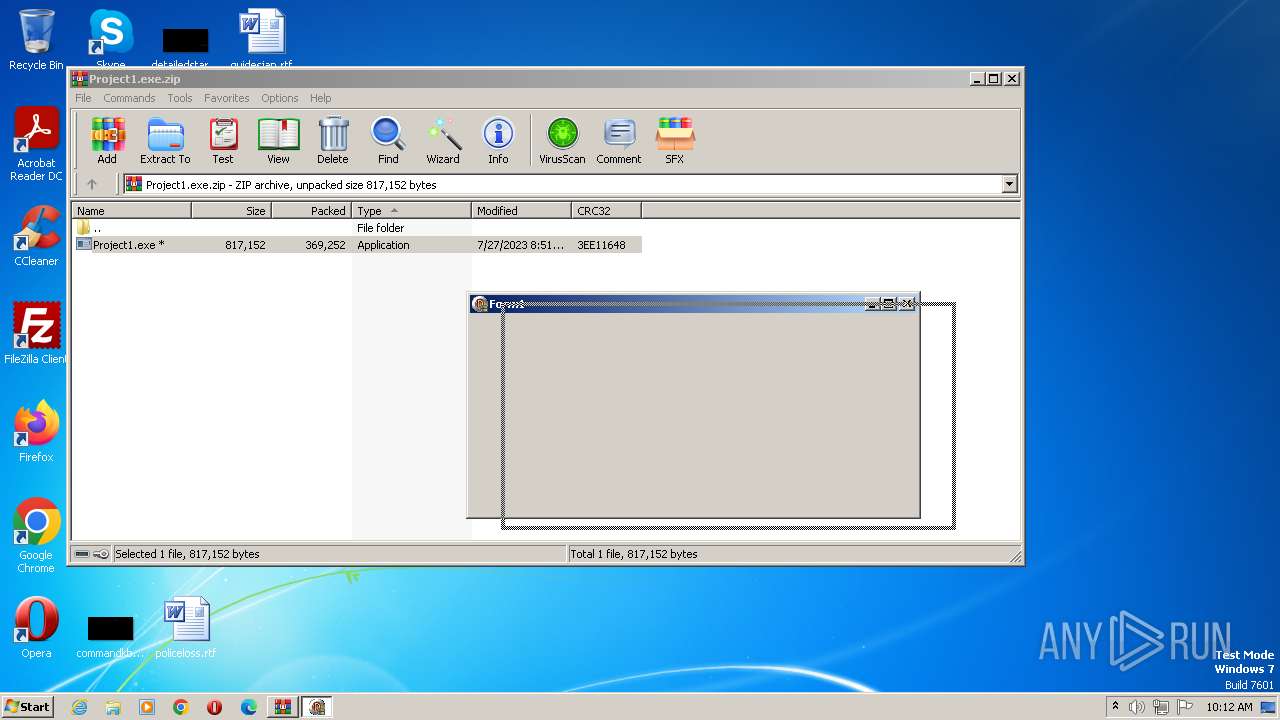The width and height of the screenshot is (1280, 720).
Task: Open the Opera desktop icon
Action: click(36, 627)
